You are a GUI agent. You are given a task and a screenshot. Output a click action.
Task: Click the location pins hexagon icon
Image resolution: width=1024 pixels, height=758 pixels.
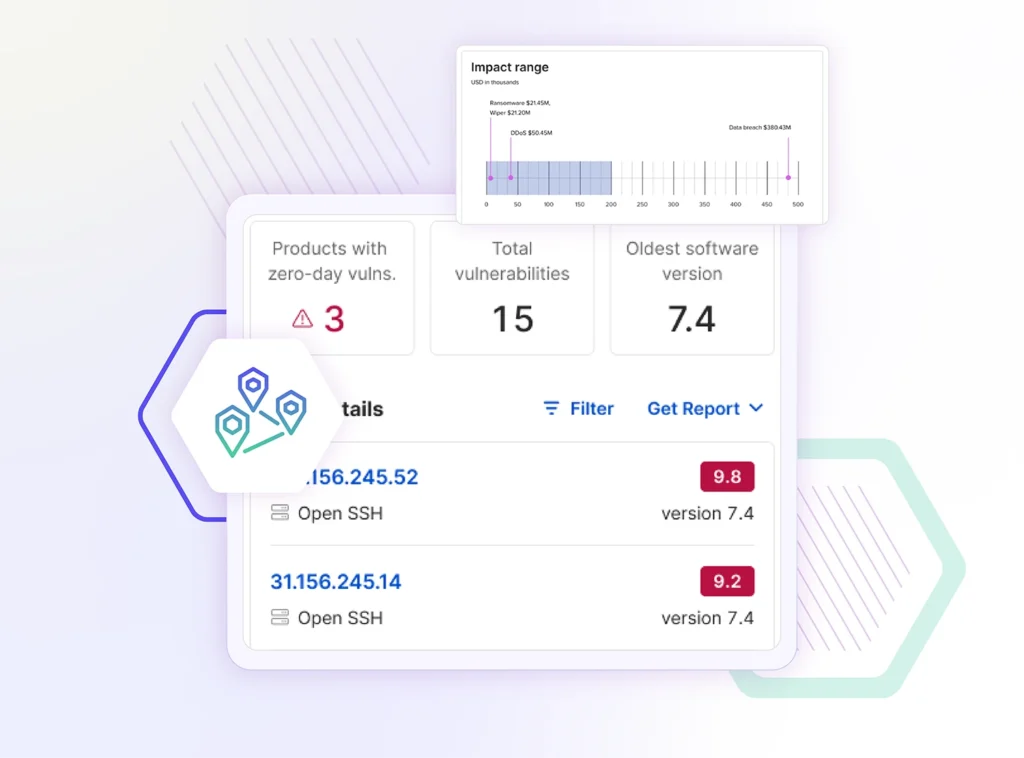coord(258,414)
